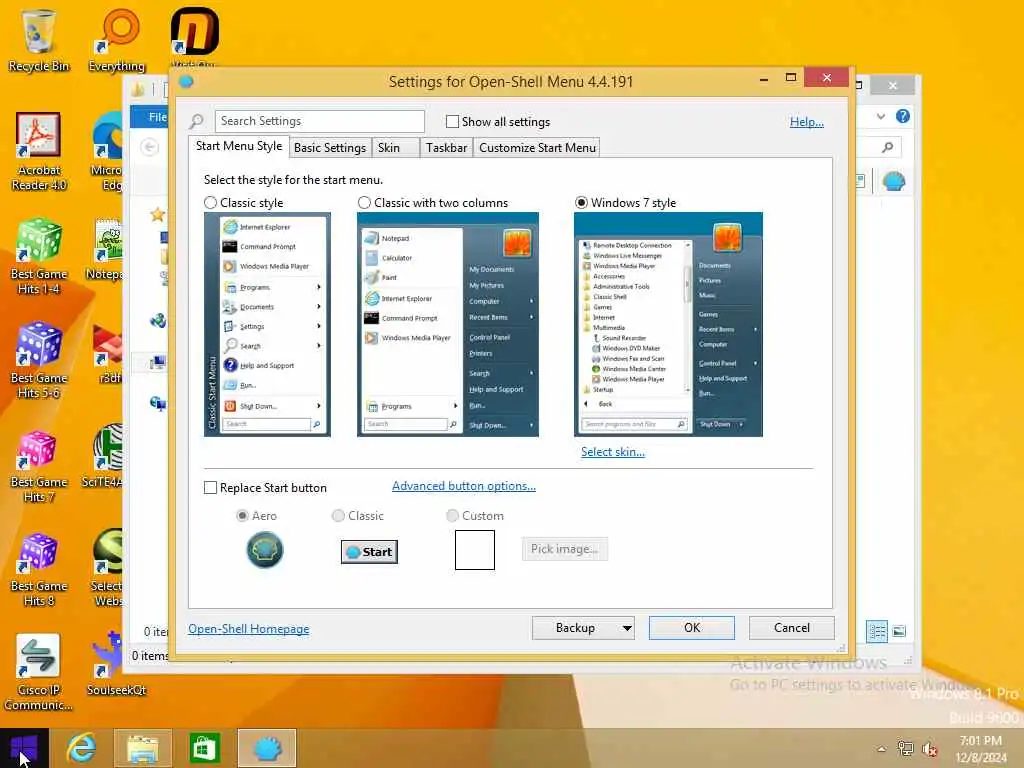The width and height of the screenshot is (1024, 768).
Task: Switch to Basic Settings tab
Action: point(330,148)
